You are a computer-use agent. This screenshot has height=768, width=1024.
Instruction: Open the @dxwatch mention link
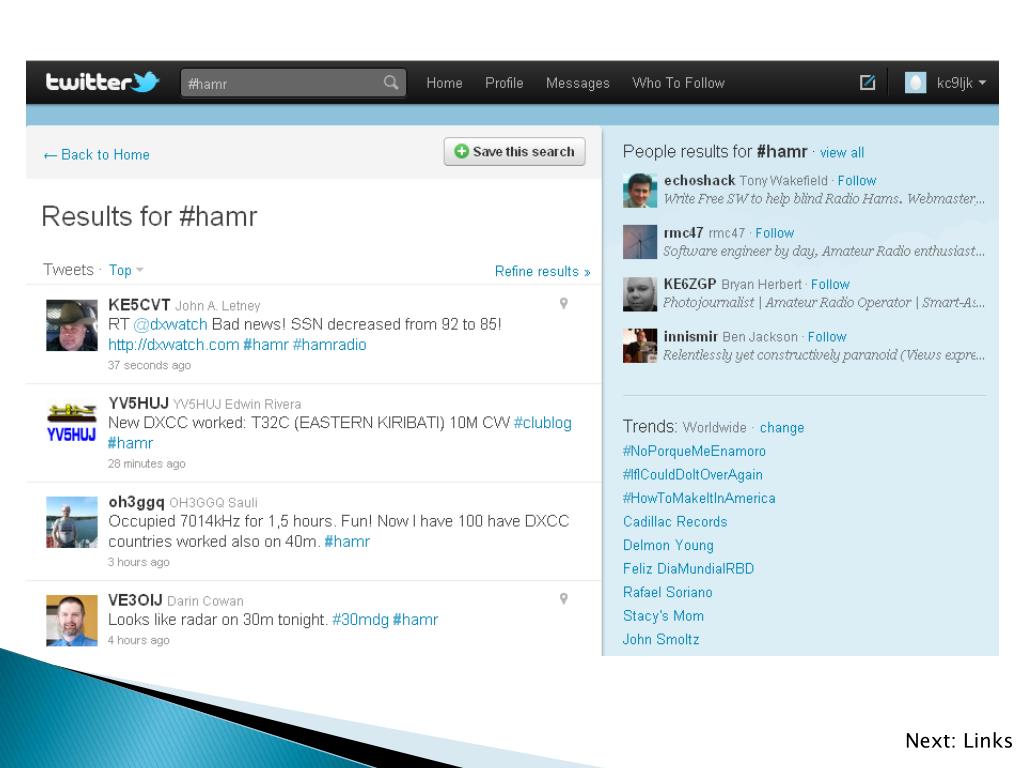(x=170, y=325)
